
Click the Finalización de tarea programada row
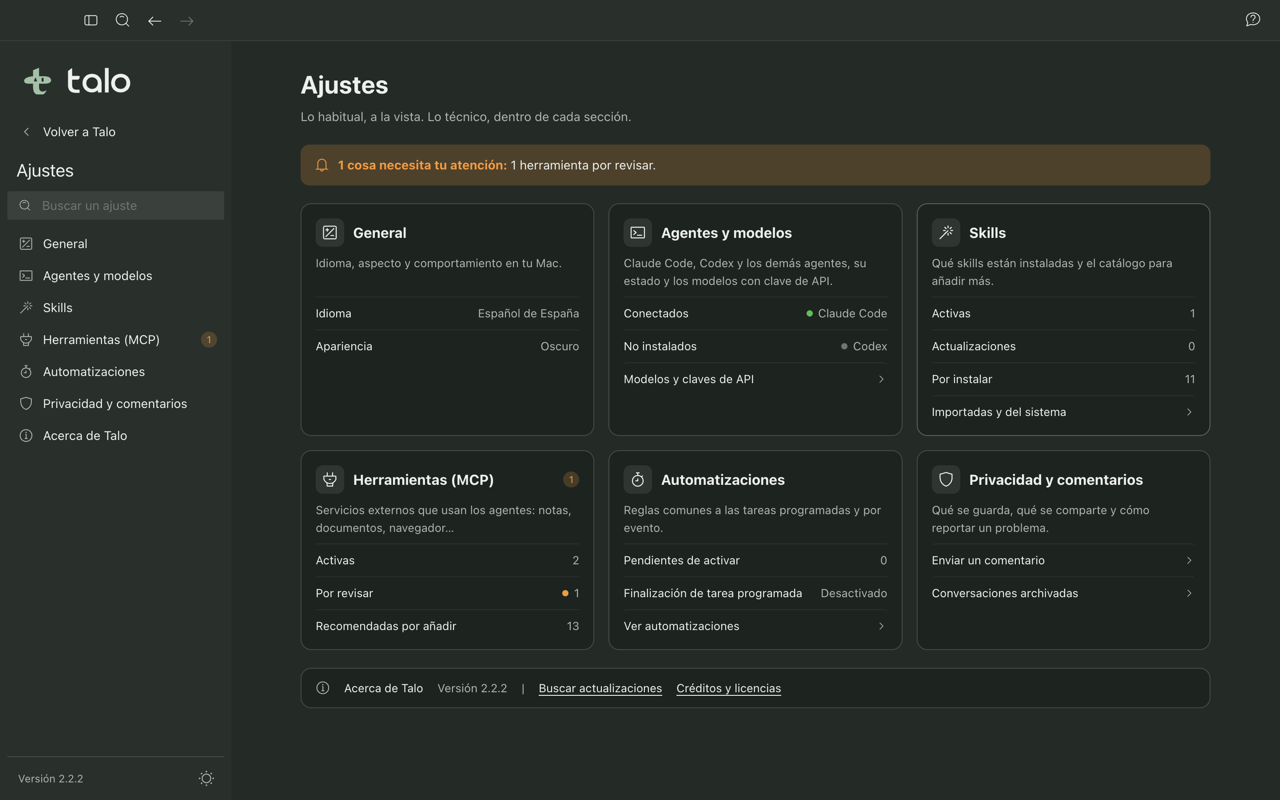point(755,593)
